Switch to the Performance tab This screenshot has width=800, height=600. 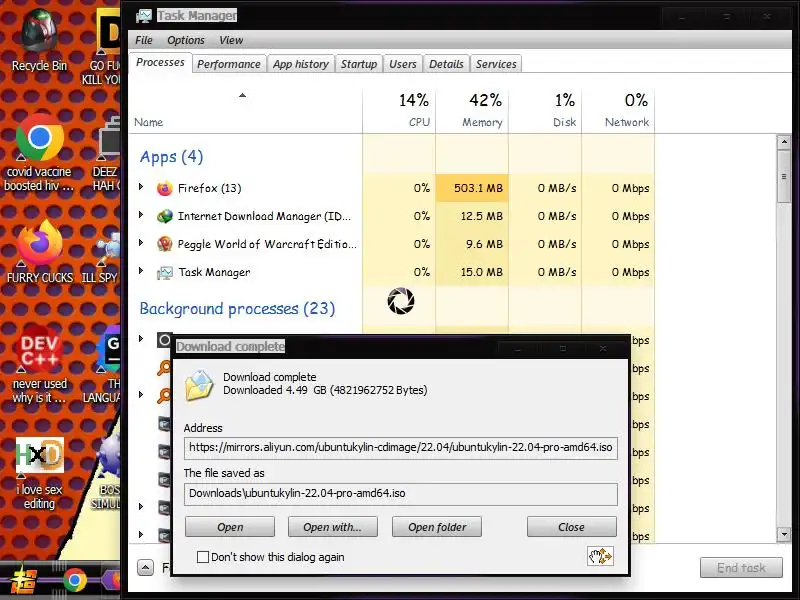tap(229, 64)
